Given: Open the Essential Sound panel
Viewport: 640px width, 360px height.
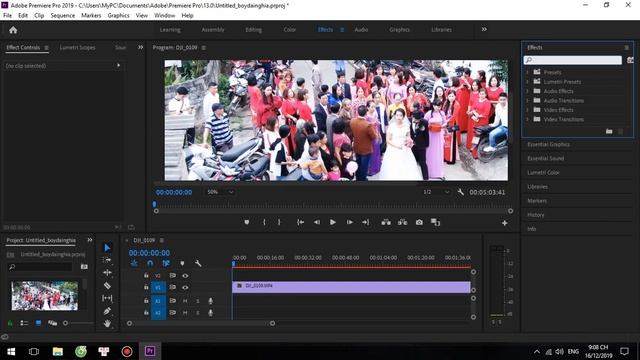Looking at the screenshot, I should [545, 158].
